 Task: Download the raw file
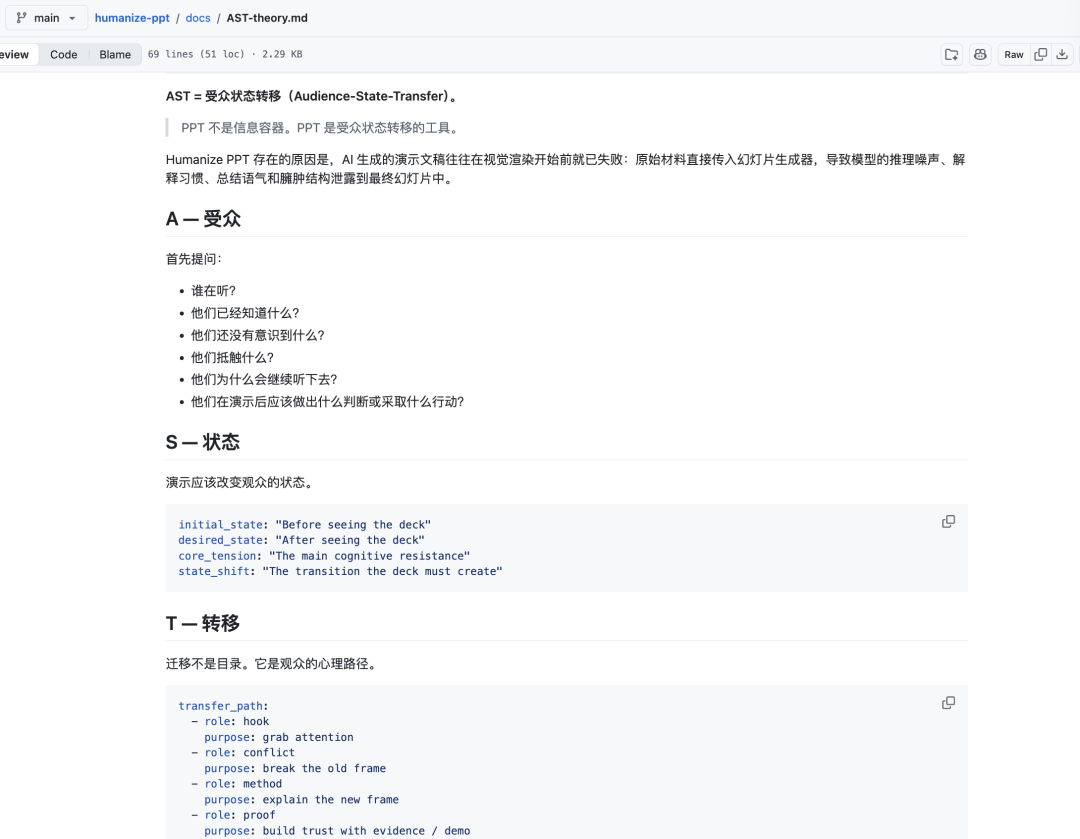click(x=1062, y=54)
